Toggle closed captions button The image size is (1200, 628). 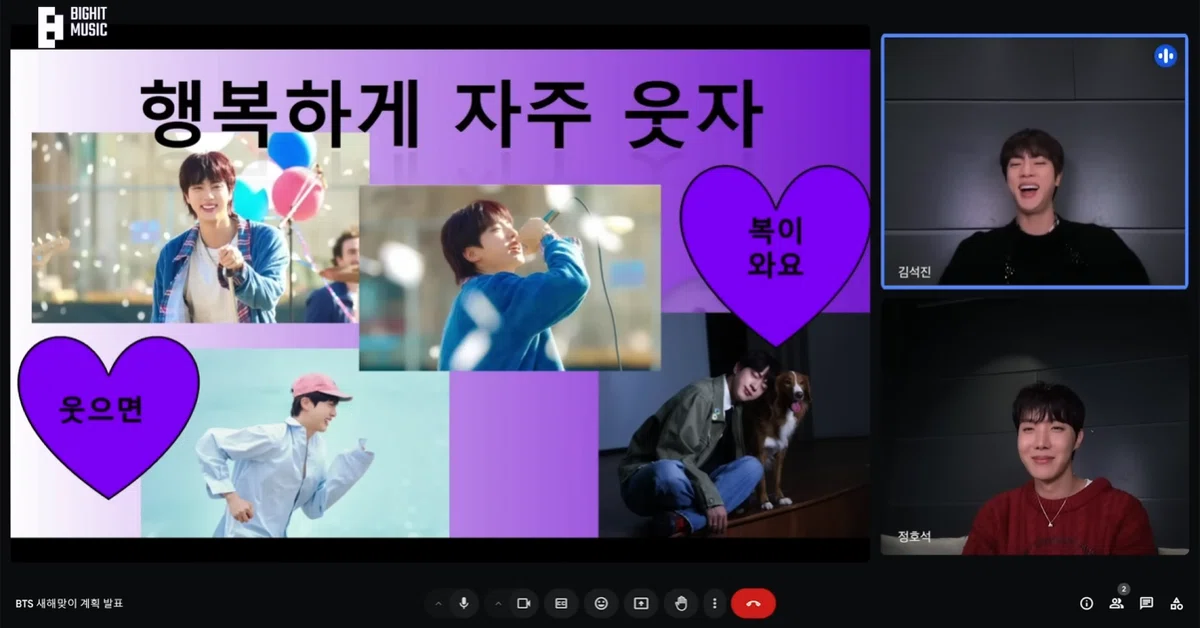coord(561,603)
